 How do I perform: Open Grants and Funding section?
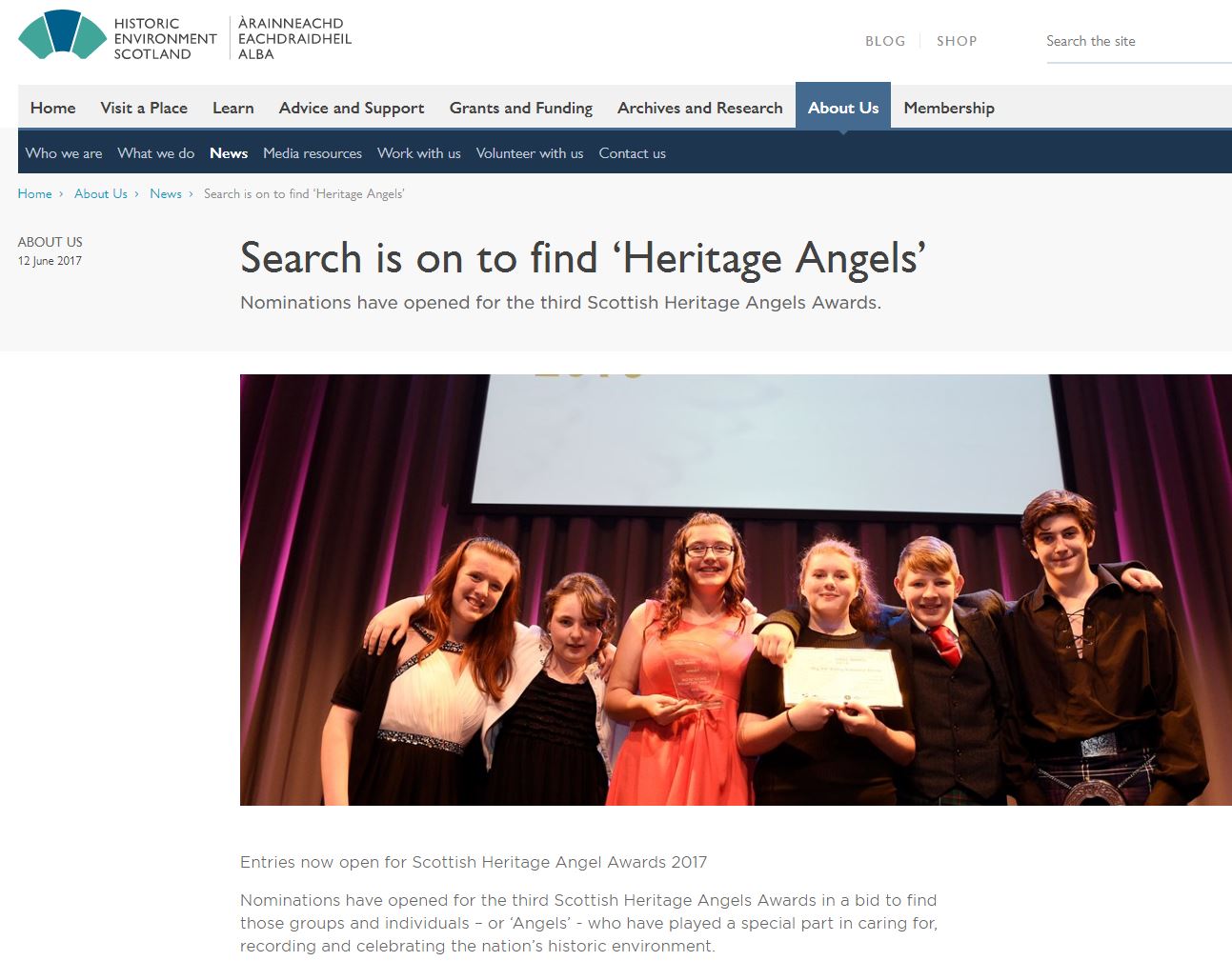tap(520, 108)
